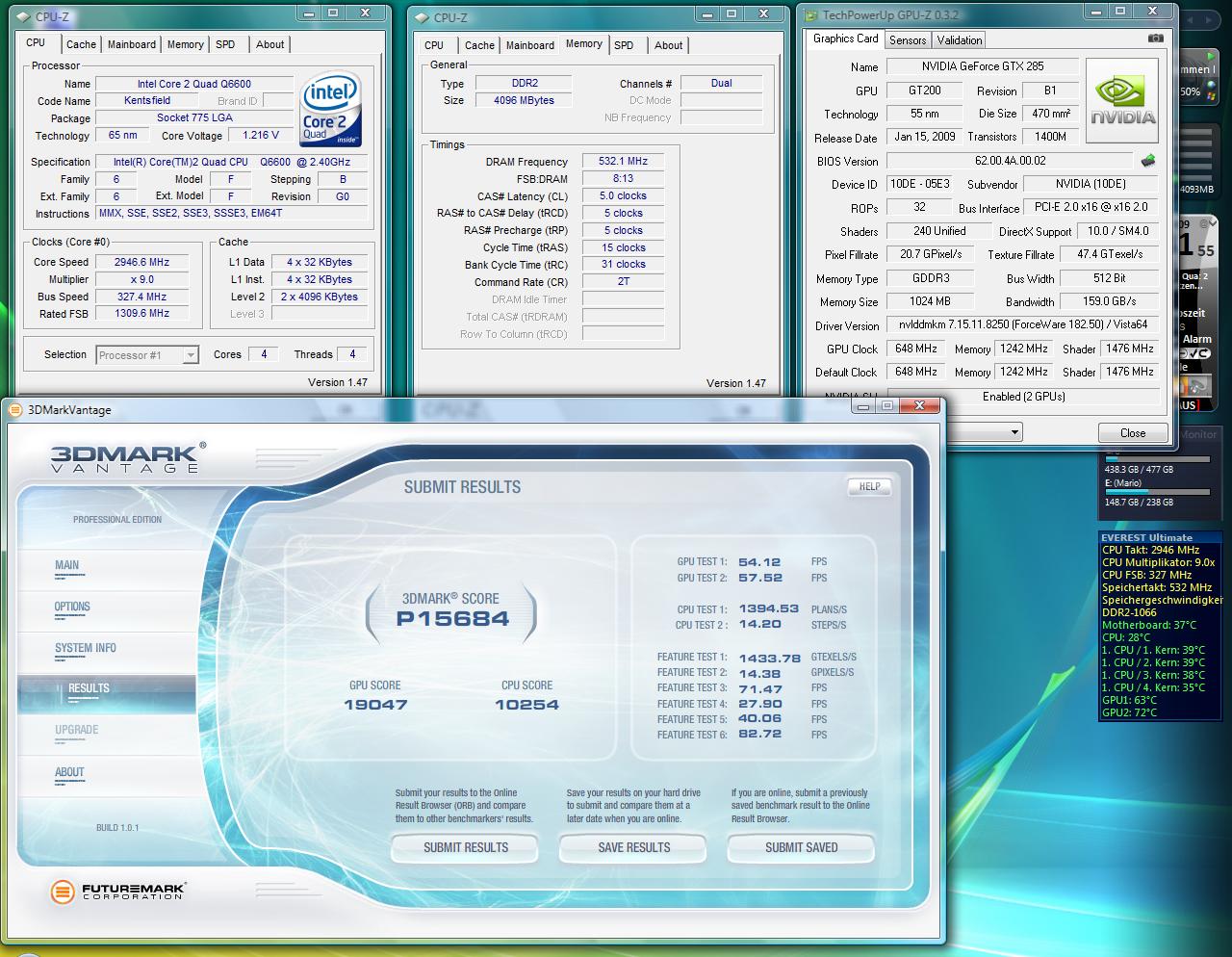Click GPU2: 72°C reading in EVEREST gadget

(1129, 712)
